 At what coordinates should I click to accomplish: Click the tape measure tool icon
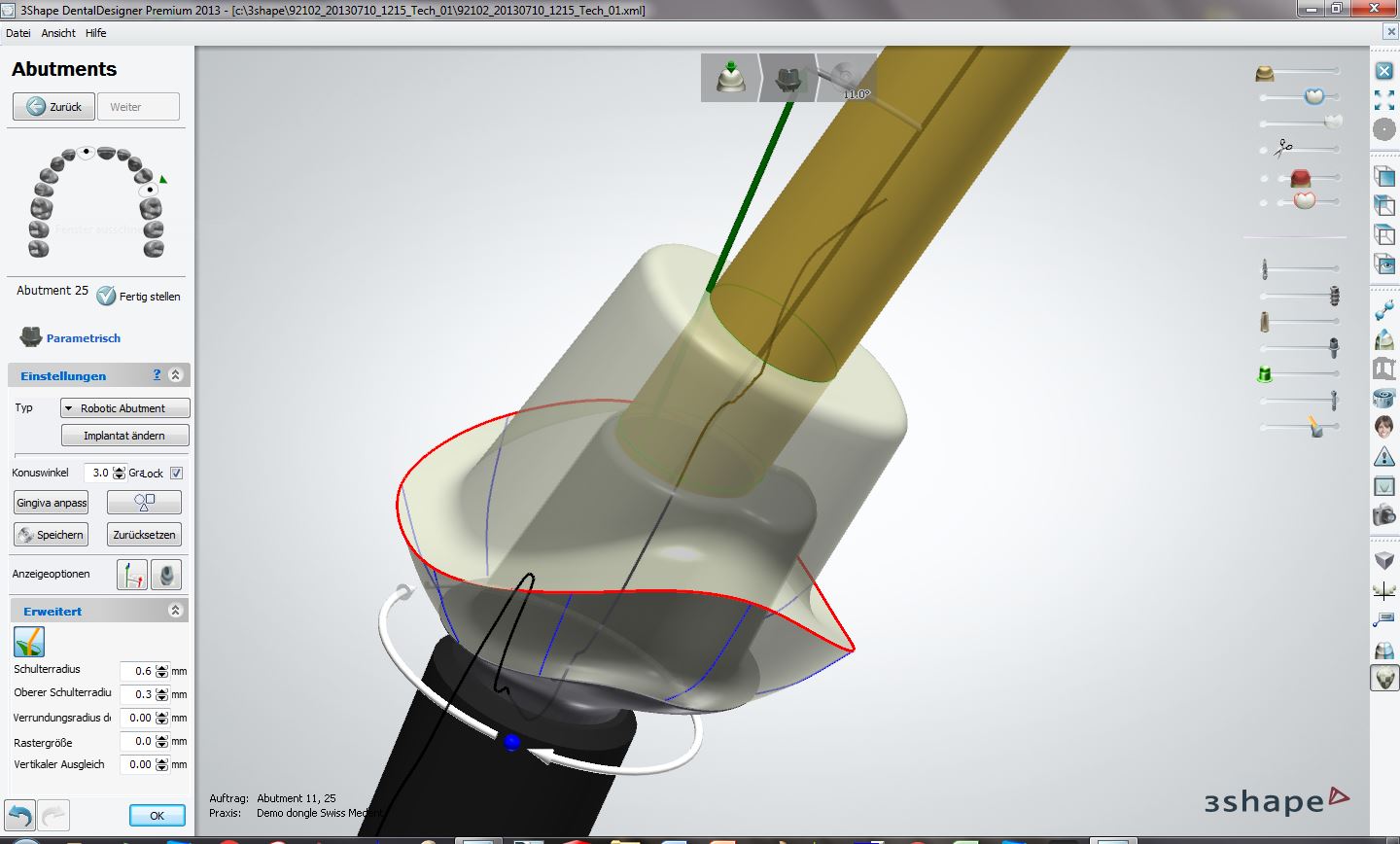pos(1384,398)
